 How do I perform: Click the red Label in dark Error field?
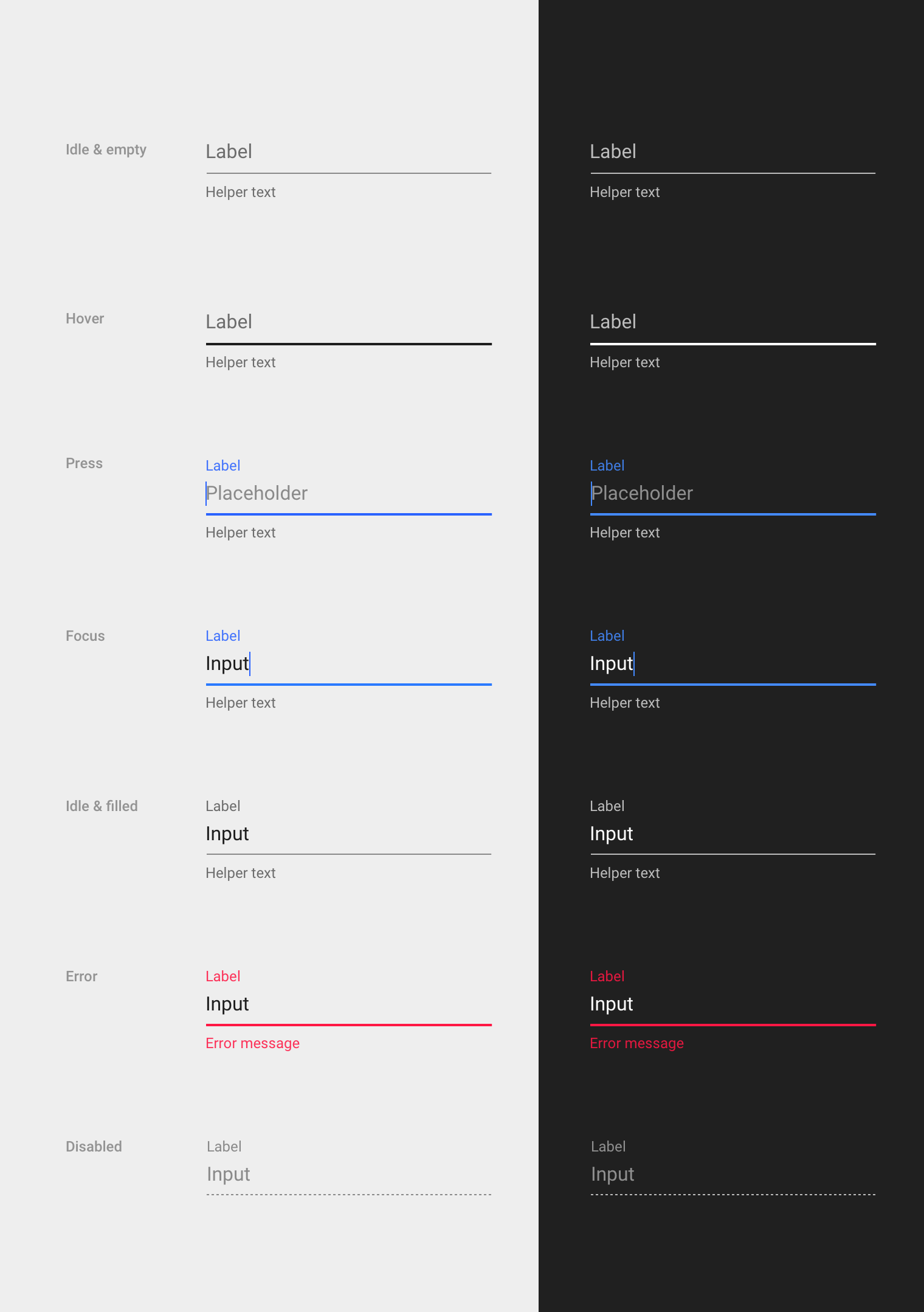click(607, 976)
